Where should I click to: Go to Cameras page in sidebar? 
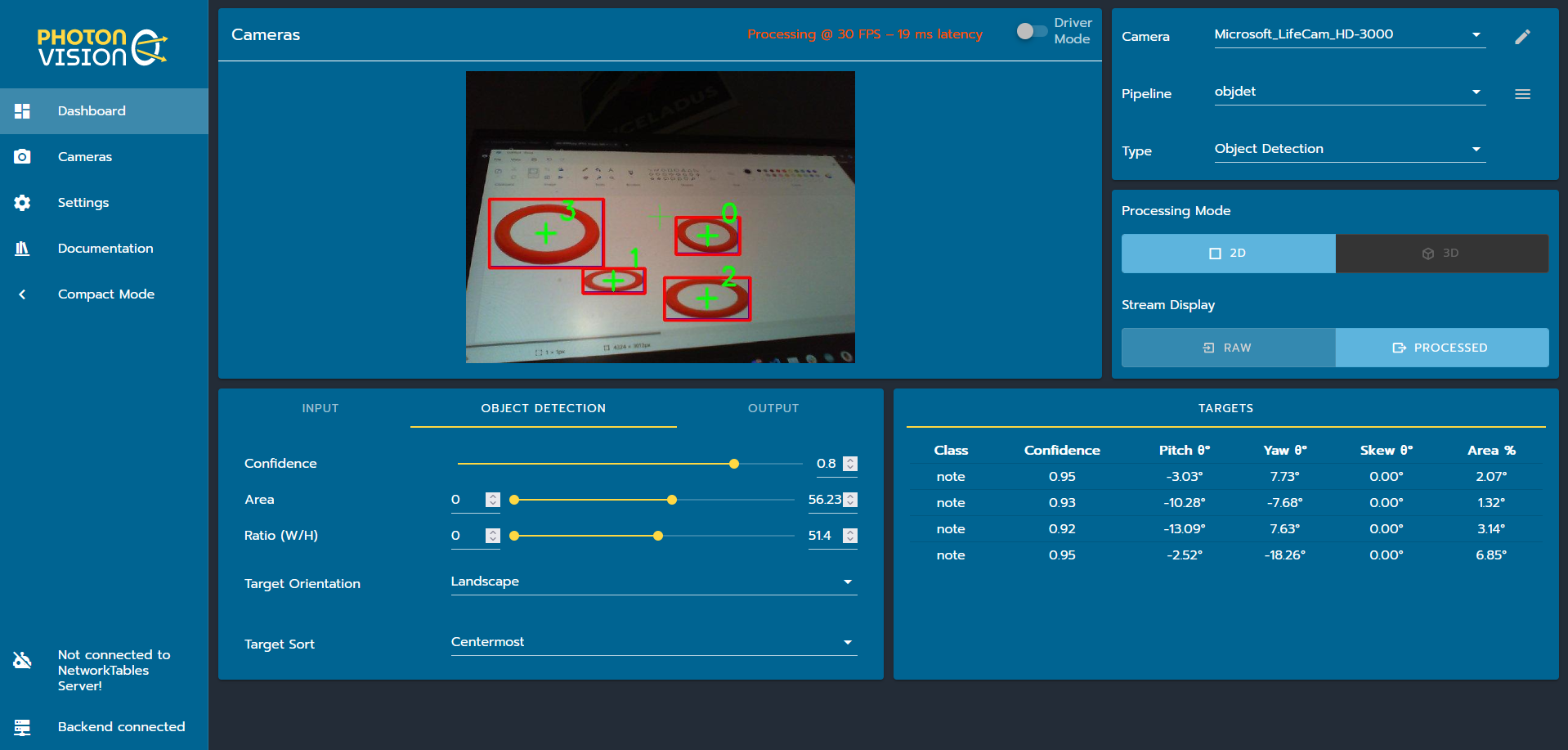click(x=104, y=157)
